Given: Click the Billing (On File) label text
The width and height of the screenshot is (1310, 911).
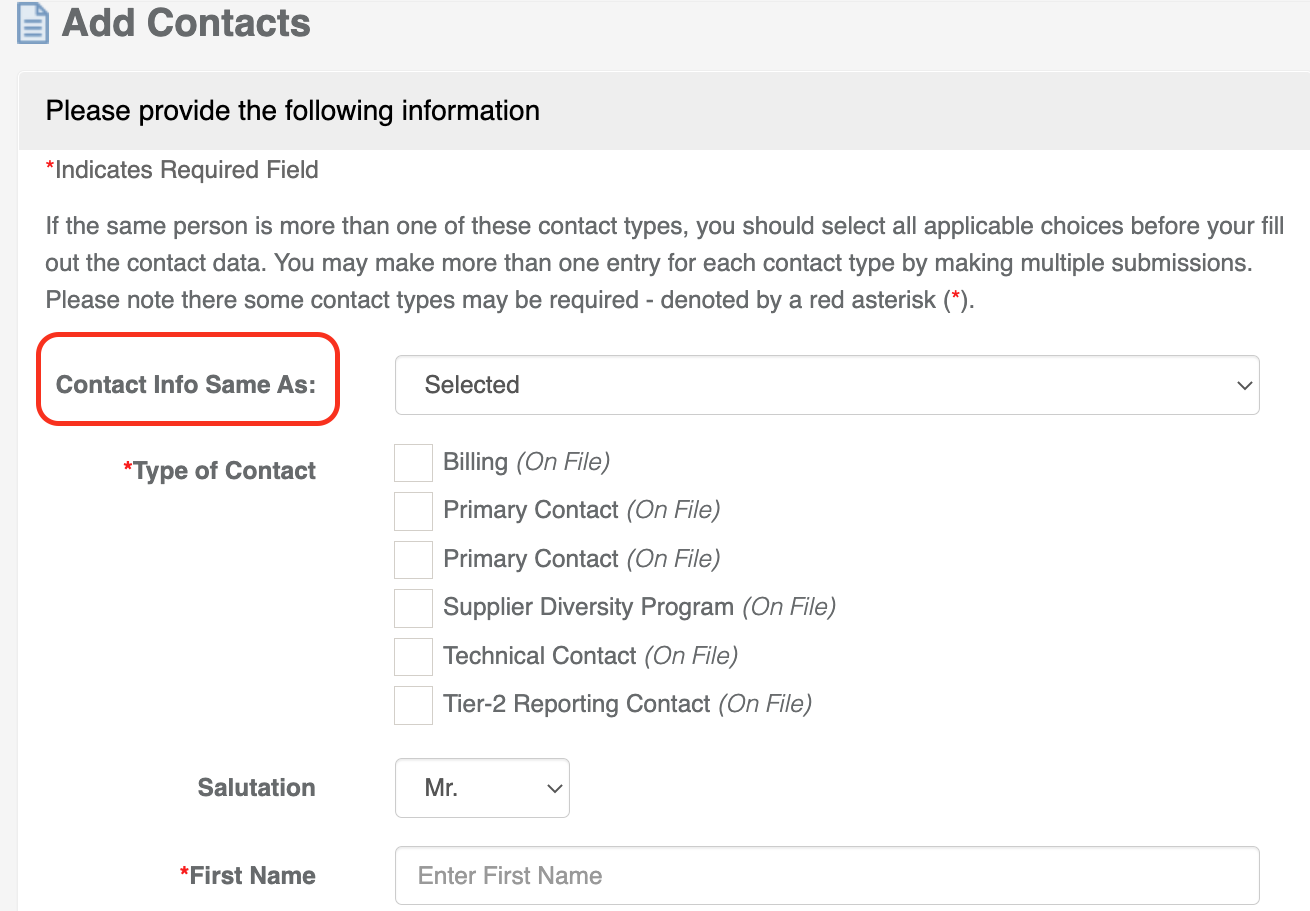Looking at the screenshot, I should point(526,462).
